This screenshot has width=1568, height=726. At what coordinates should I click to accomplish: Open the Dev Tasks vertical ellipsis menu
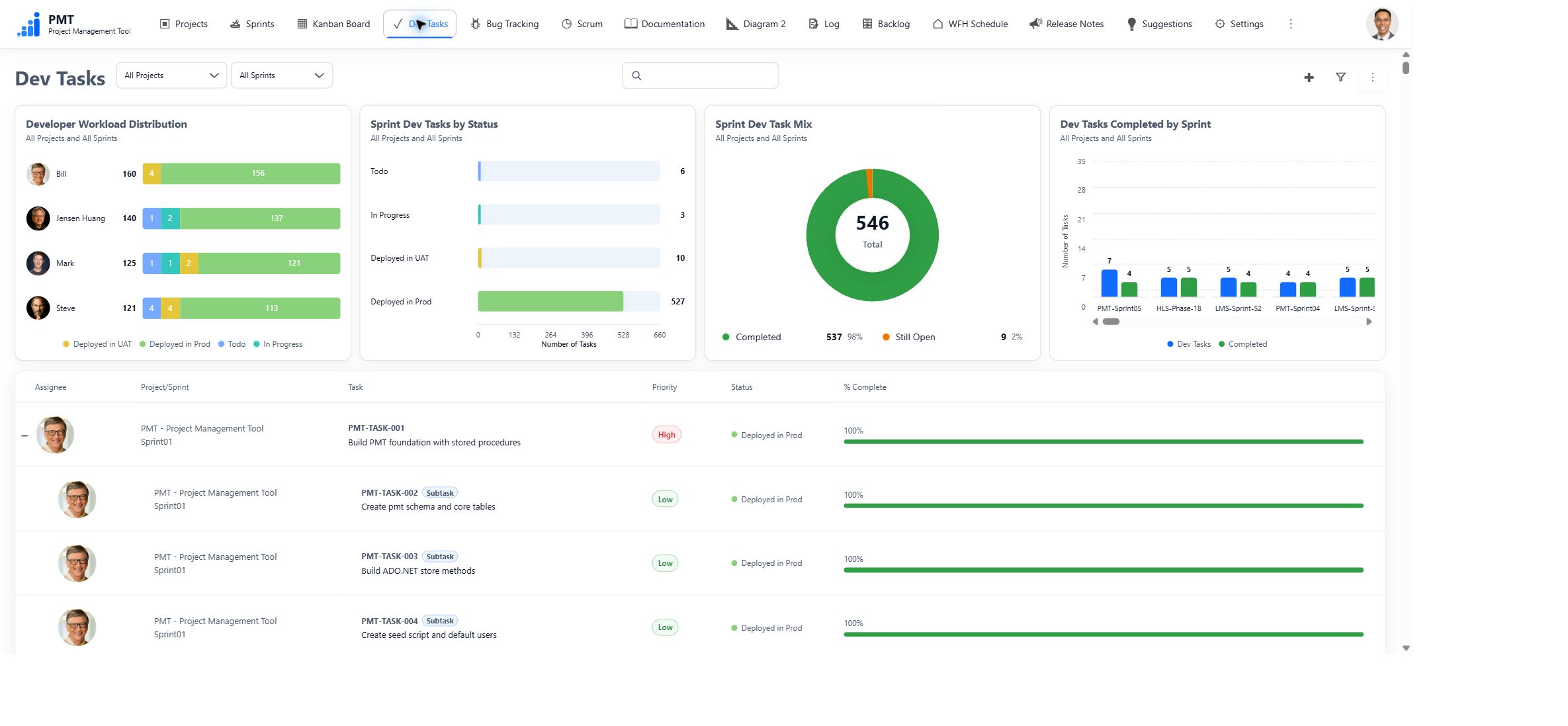(x=1372, y=77)
